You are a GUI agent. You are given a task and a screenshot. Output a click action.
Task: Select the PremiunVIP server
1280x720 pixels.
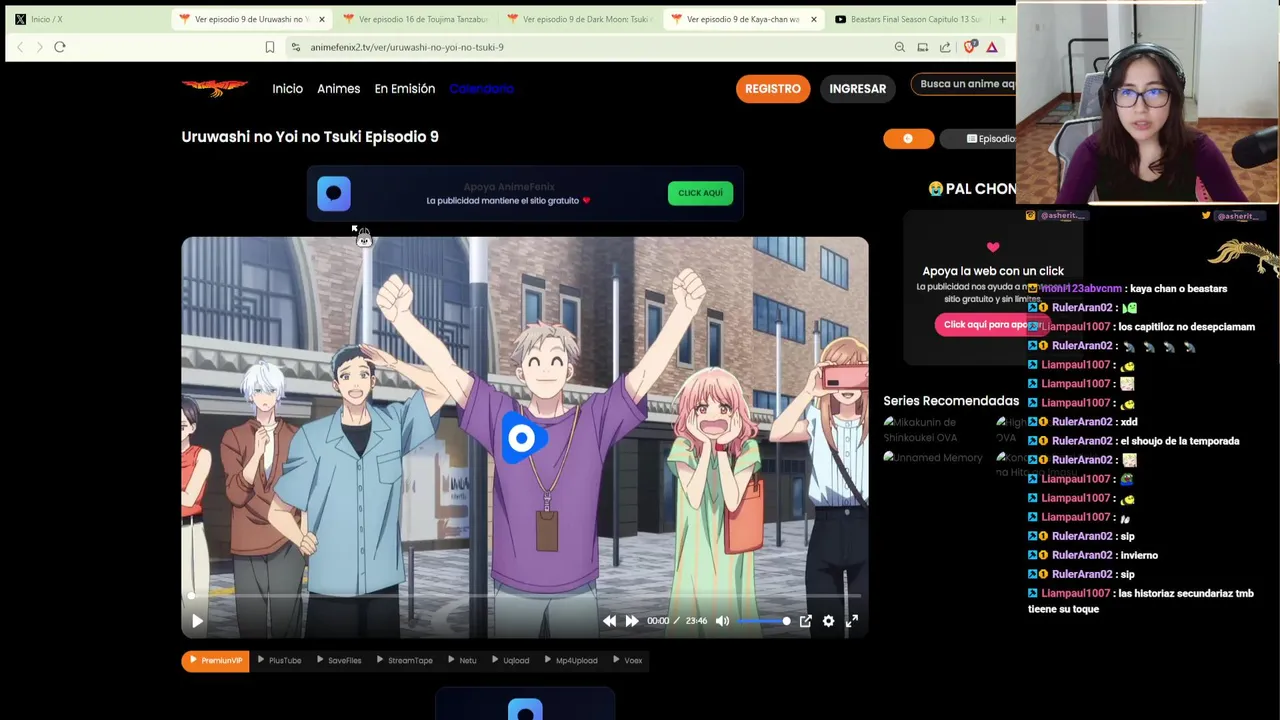[215, 661]
